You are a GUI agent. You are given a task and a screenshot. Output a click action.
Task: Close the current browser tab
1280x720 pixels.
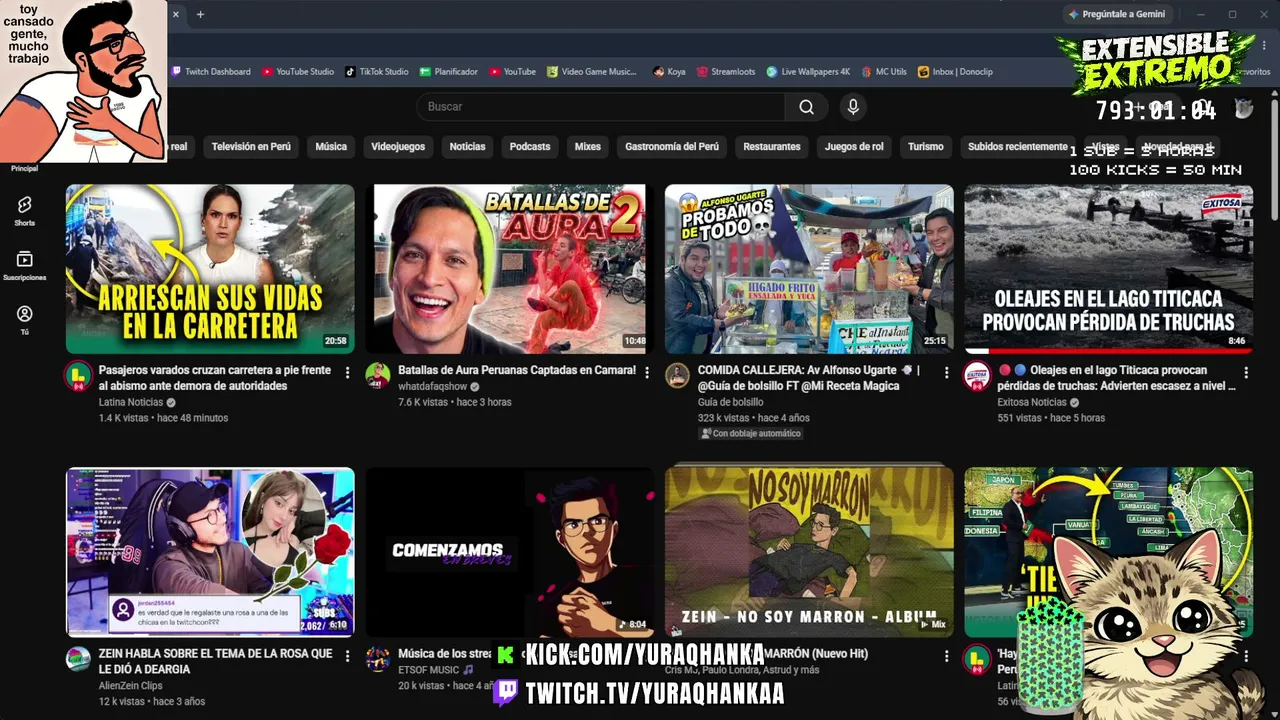click(175, 14)
